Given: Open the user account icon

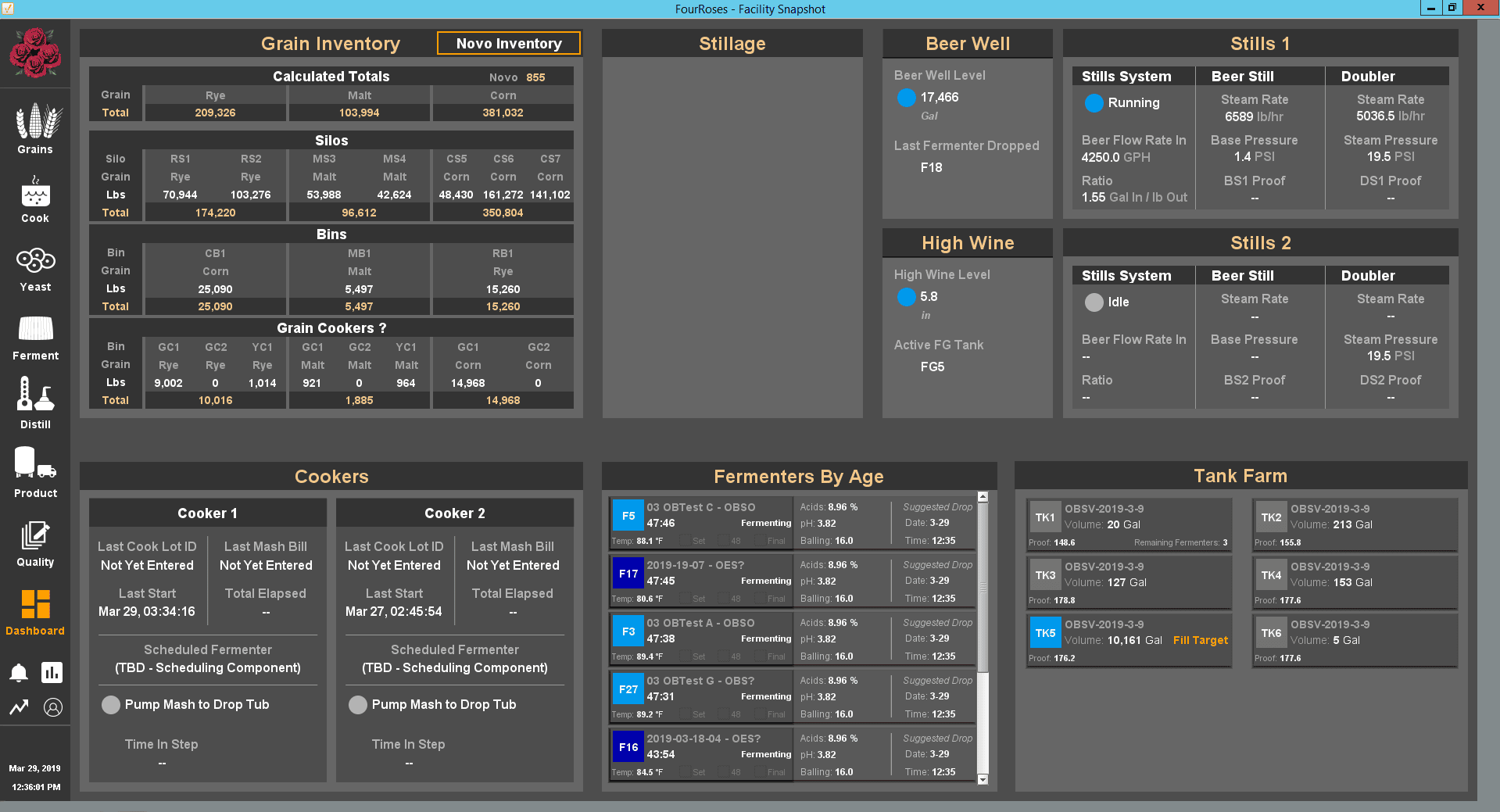Looking at the screenshot, I should 53,707.
